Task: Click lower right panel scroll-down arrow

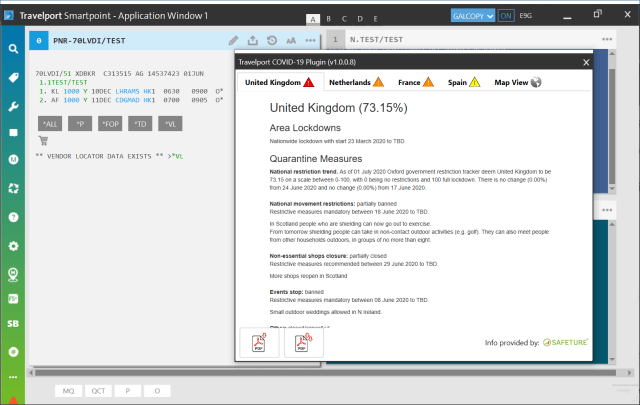Action: pyautogui.click(x=612, y=359)
